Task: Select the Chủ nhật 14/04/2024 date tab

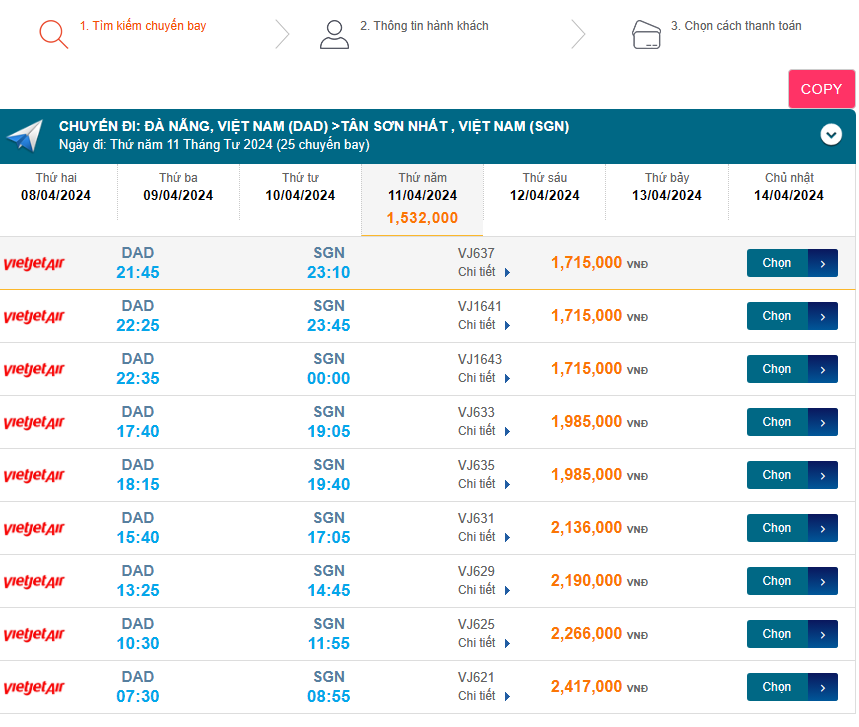Action: point(789,187)
